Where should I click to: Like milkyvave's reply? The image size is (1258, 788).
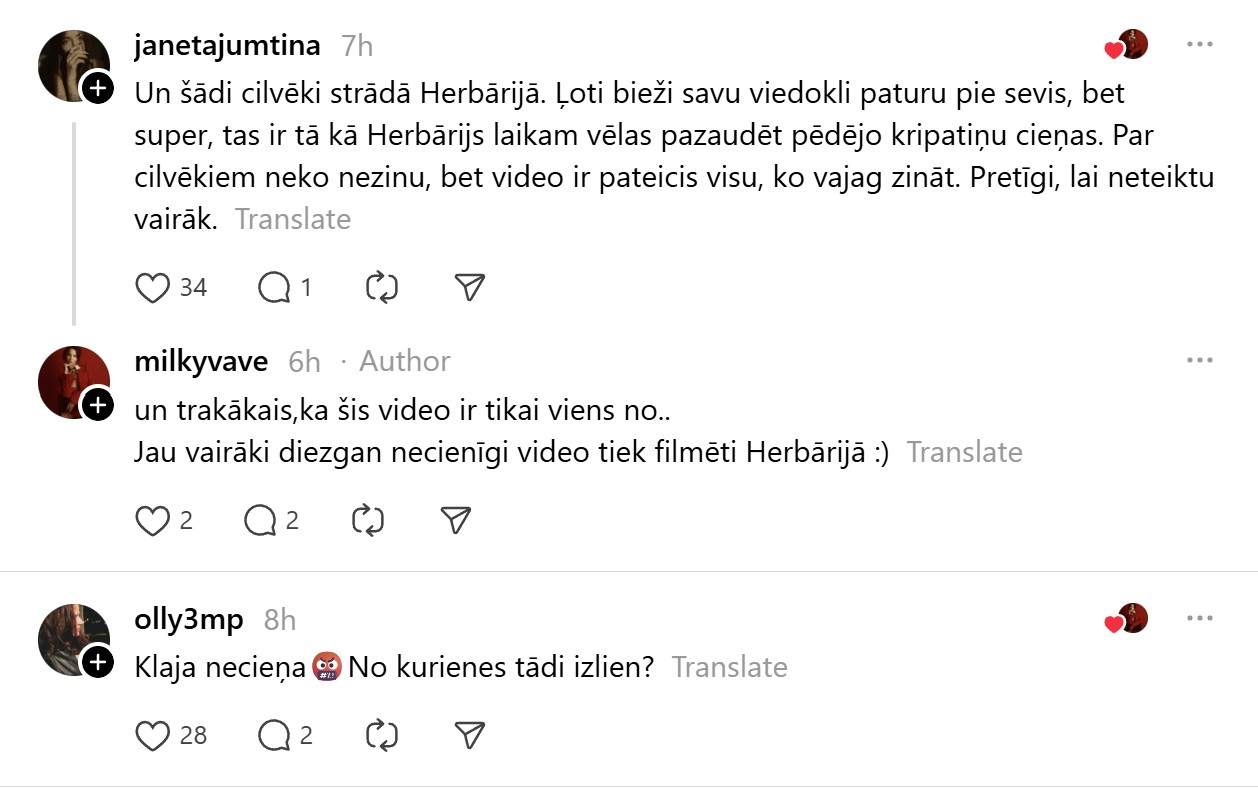(x=153, y=520)
